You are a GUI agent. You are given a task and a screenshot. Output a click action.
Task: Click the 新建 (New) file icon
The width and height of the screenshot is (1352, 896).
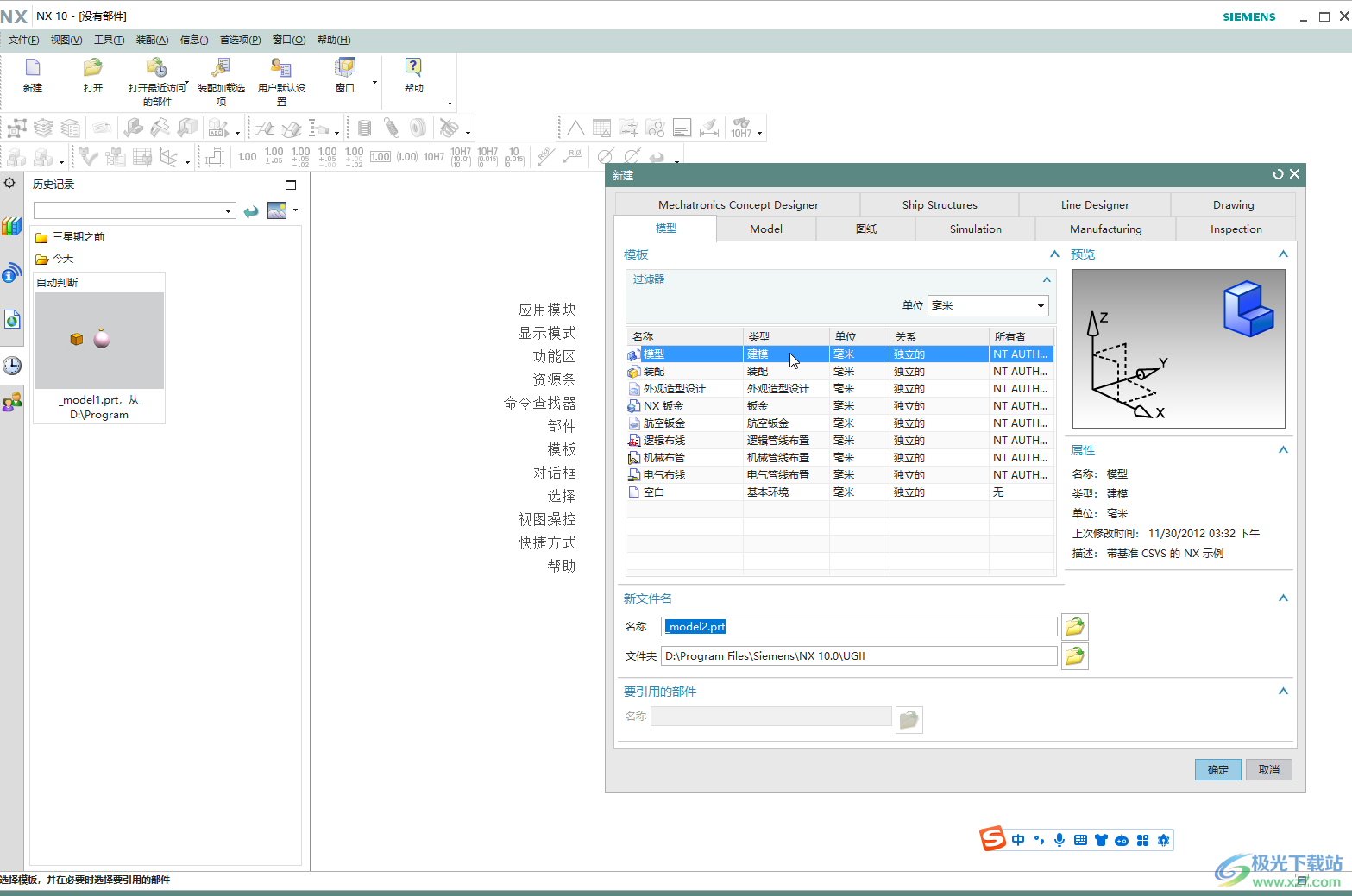pos(33,68)
